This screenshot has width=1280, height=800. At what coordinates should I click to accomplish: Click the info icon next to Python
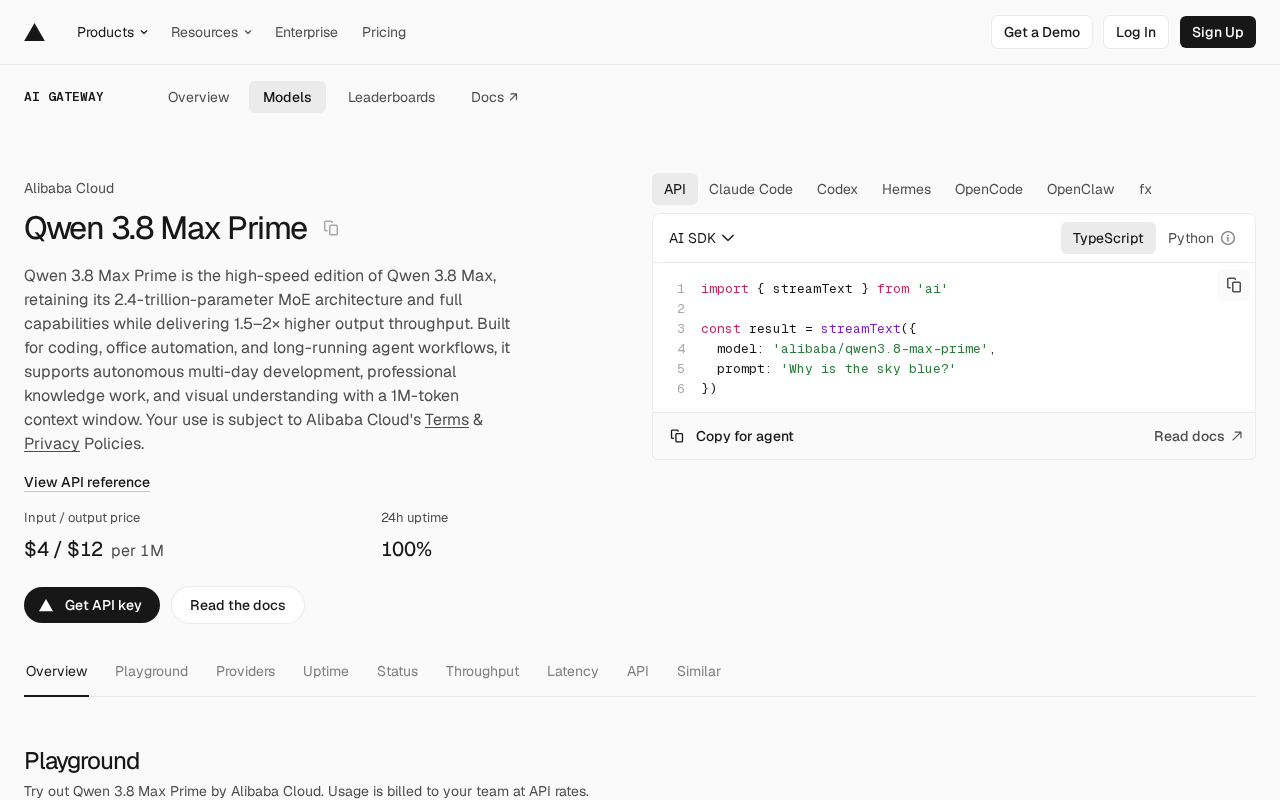[x=1228, y=238]
